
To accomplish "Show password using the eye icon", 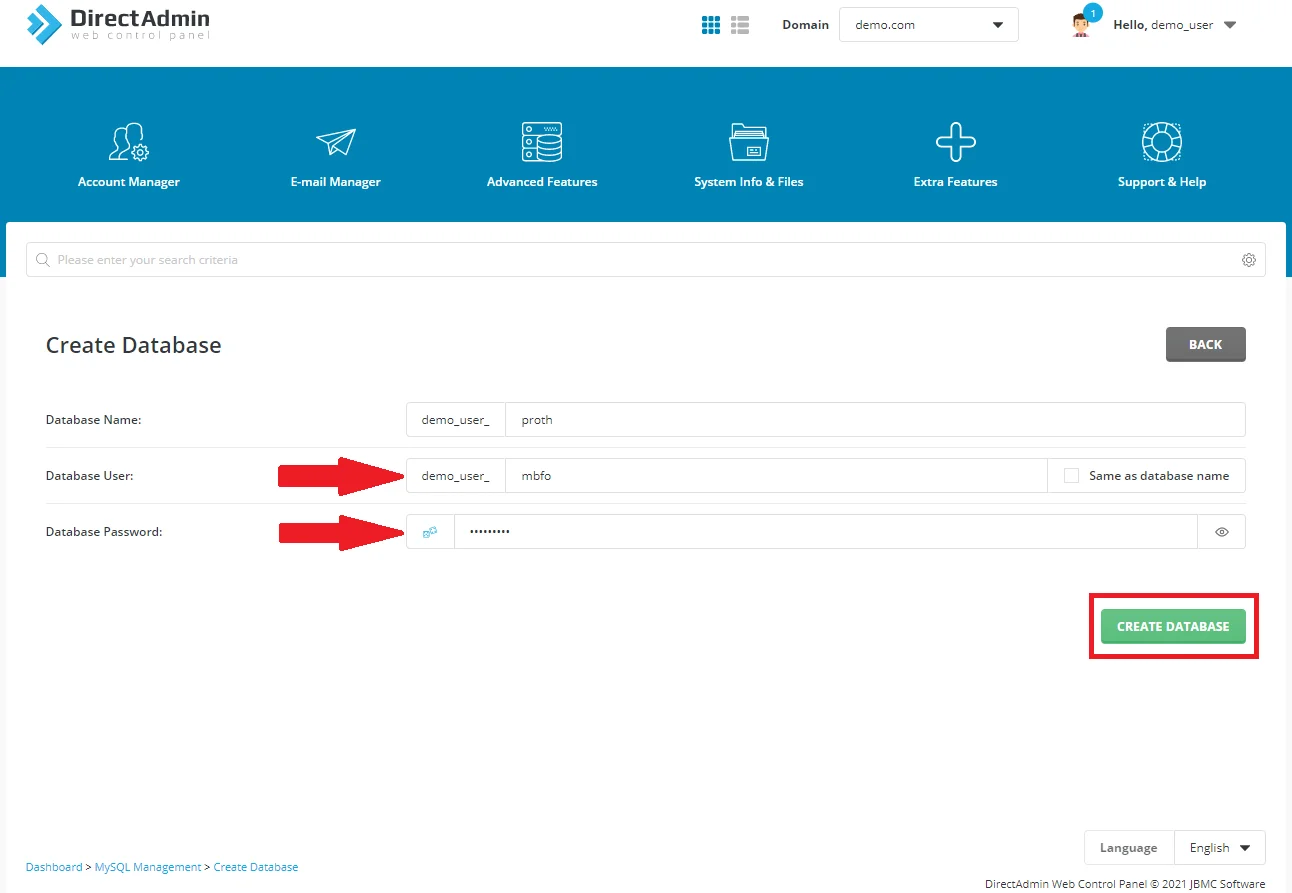I will tap(1221, 532).
